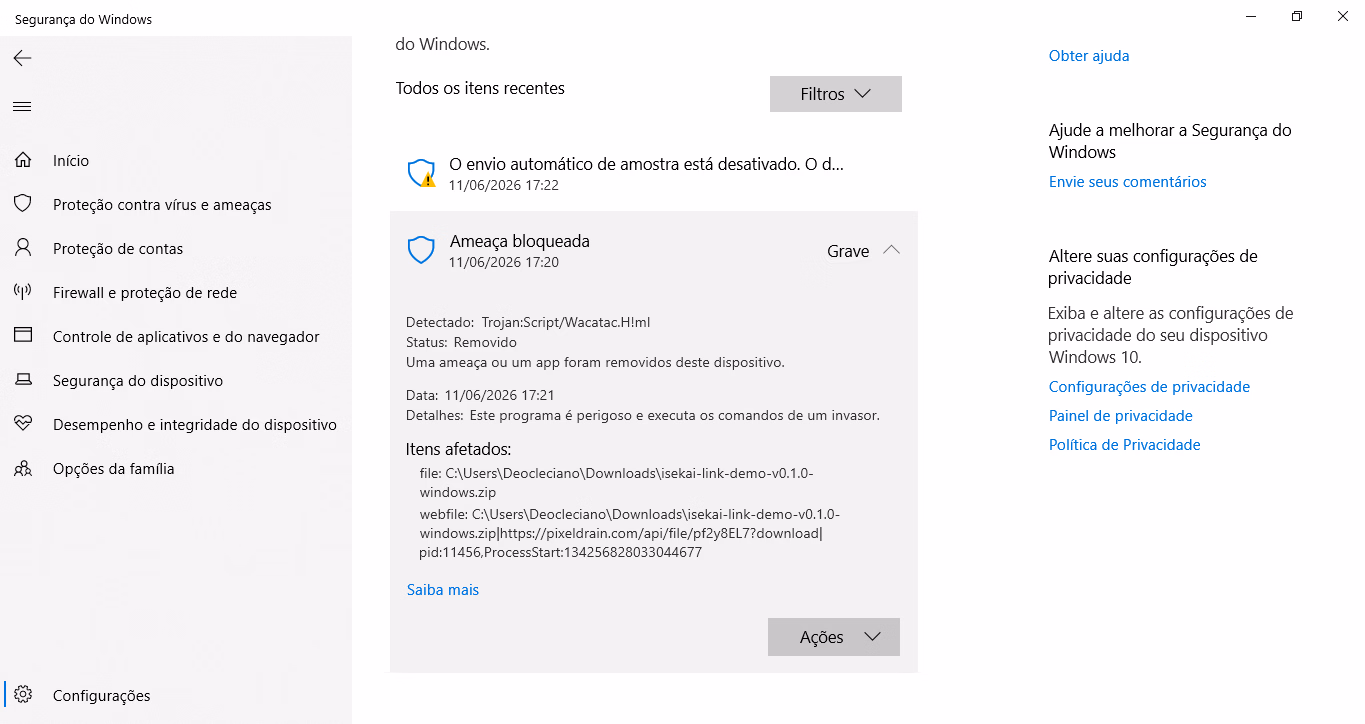
Task: Click Envie seus comentários link
Action: (1128, 182)
